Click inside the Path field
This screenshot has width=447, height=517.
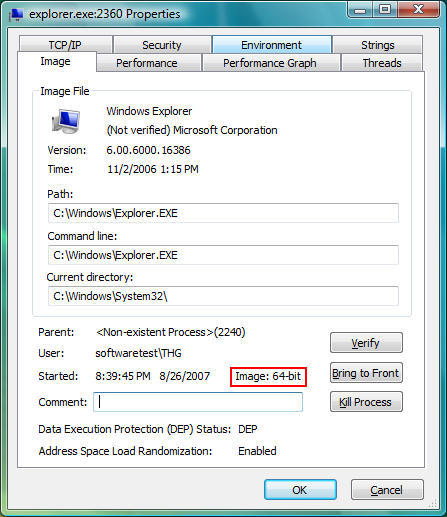tap(223, 213)
